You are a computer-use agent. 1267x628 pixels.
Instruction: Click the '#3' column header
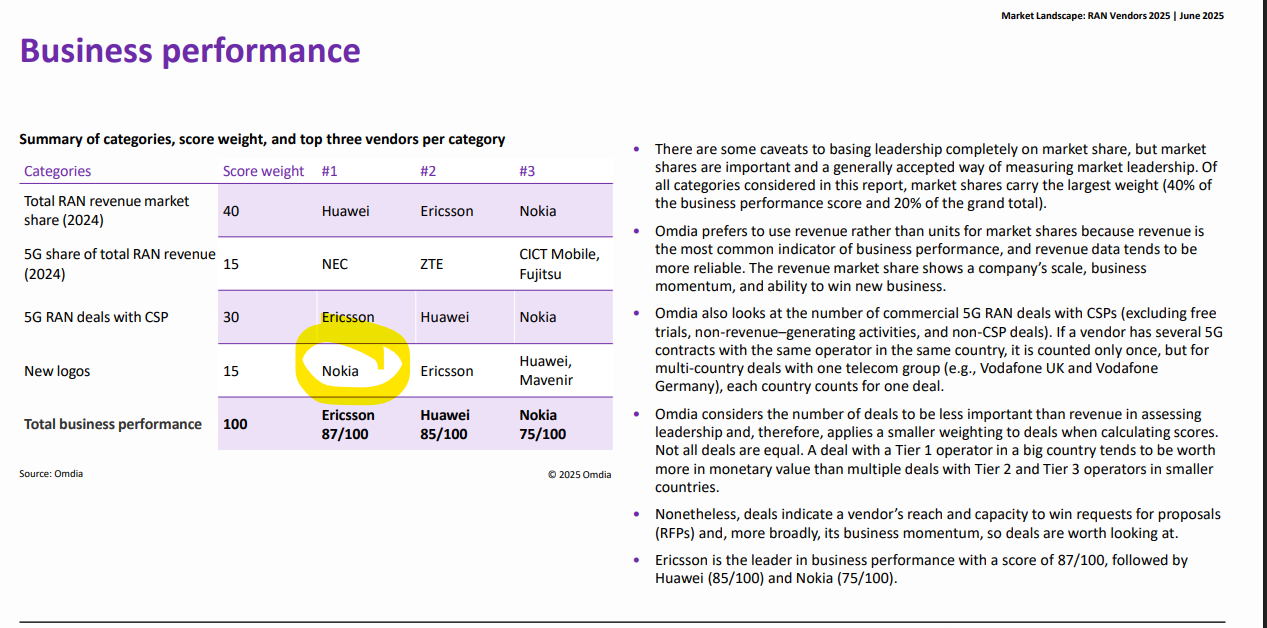tap(527, 171)
